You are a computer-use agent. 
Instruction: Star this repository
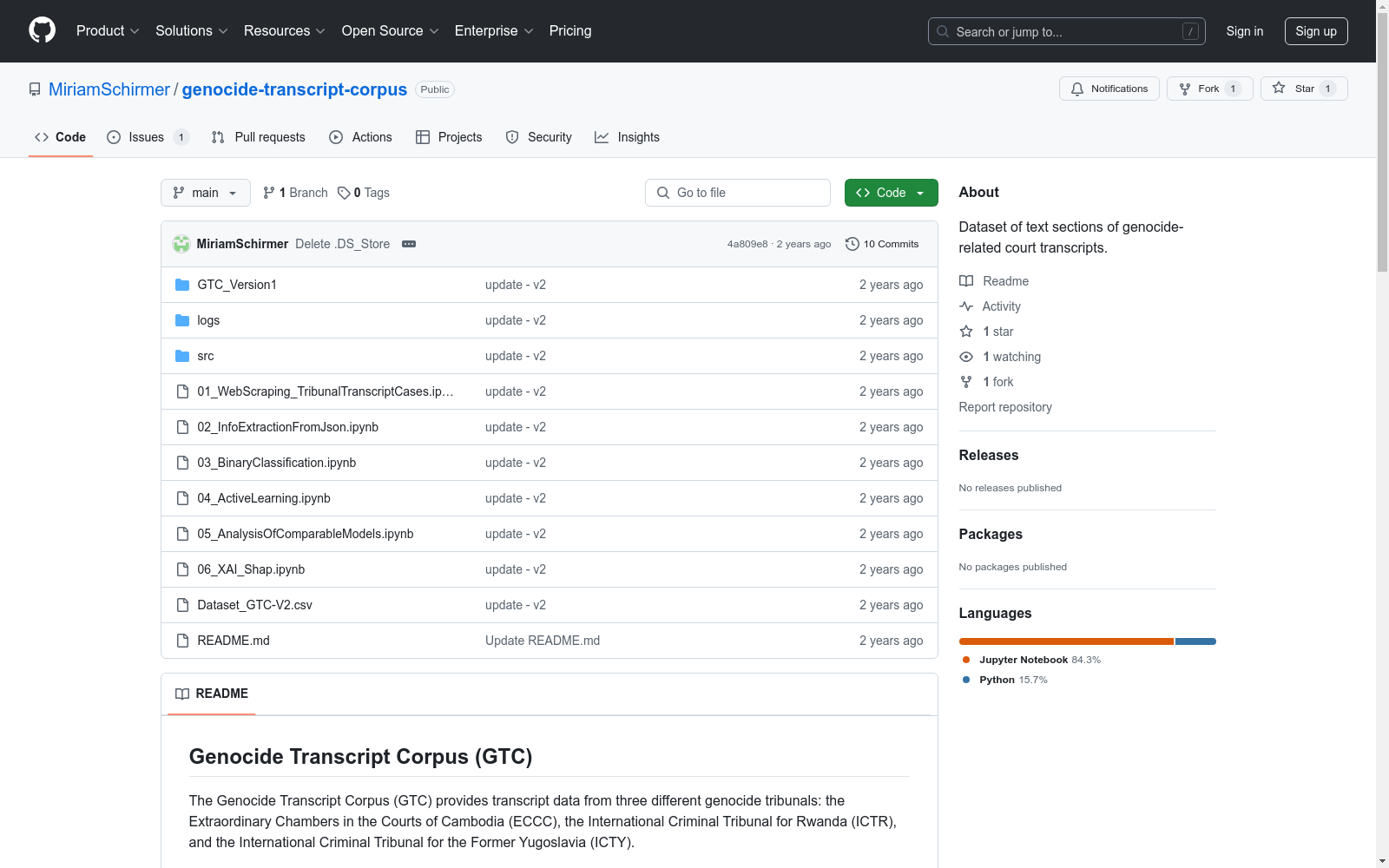1304,89
